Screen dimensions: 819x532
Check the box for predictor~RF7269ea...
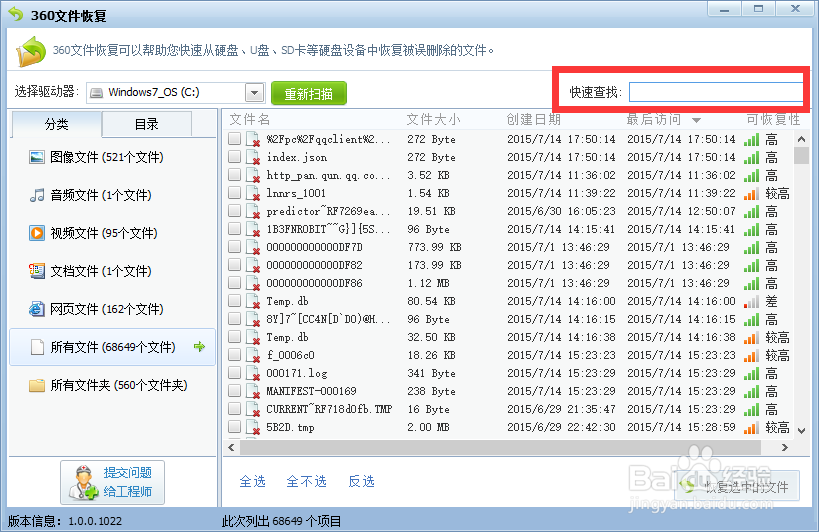pos(235,210)
